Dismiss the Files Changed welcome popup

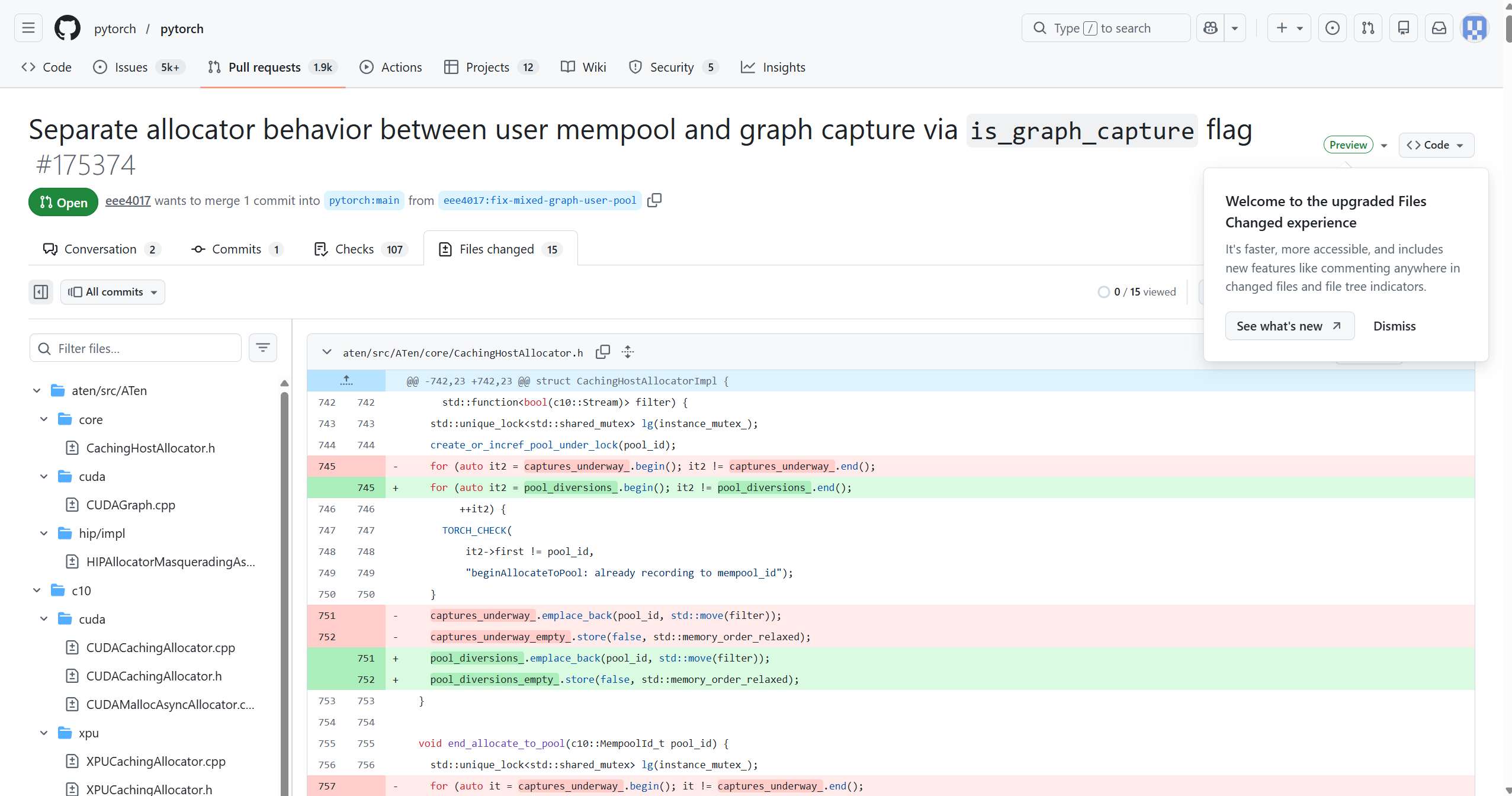[x=1394, y=326]
